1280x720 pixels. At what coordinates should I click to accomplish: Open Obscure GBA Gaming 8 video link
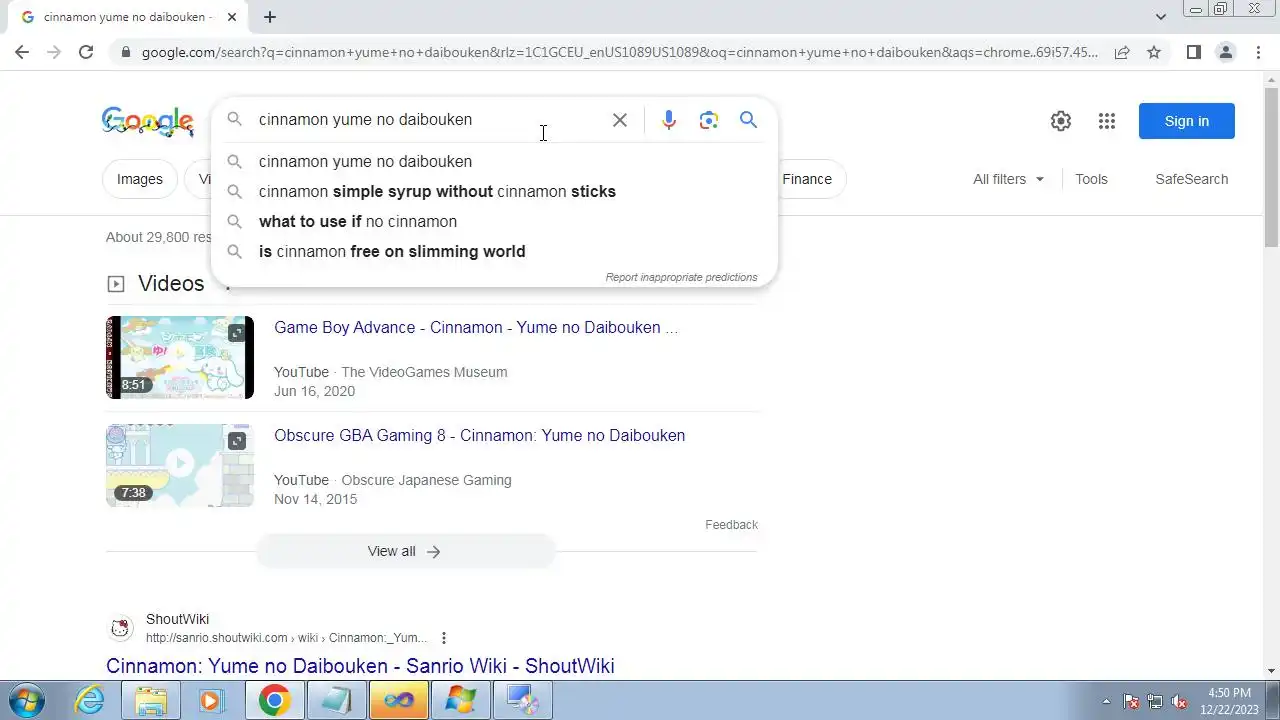[479, 435]
